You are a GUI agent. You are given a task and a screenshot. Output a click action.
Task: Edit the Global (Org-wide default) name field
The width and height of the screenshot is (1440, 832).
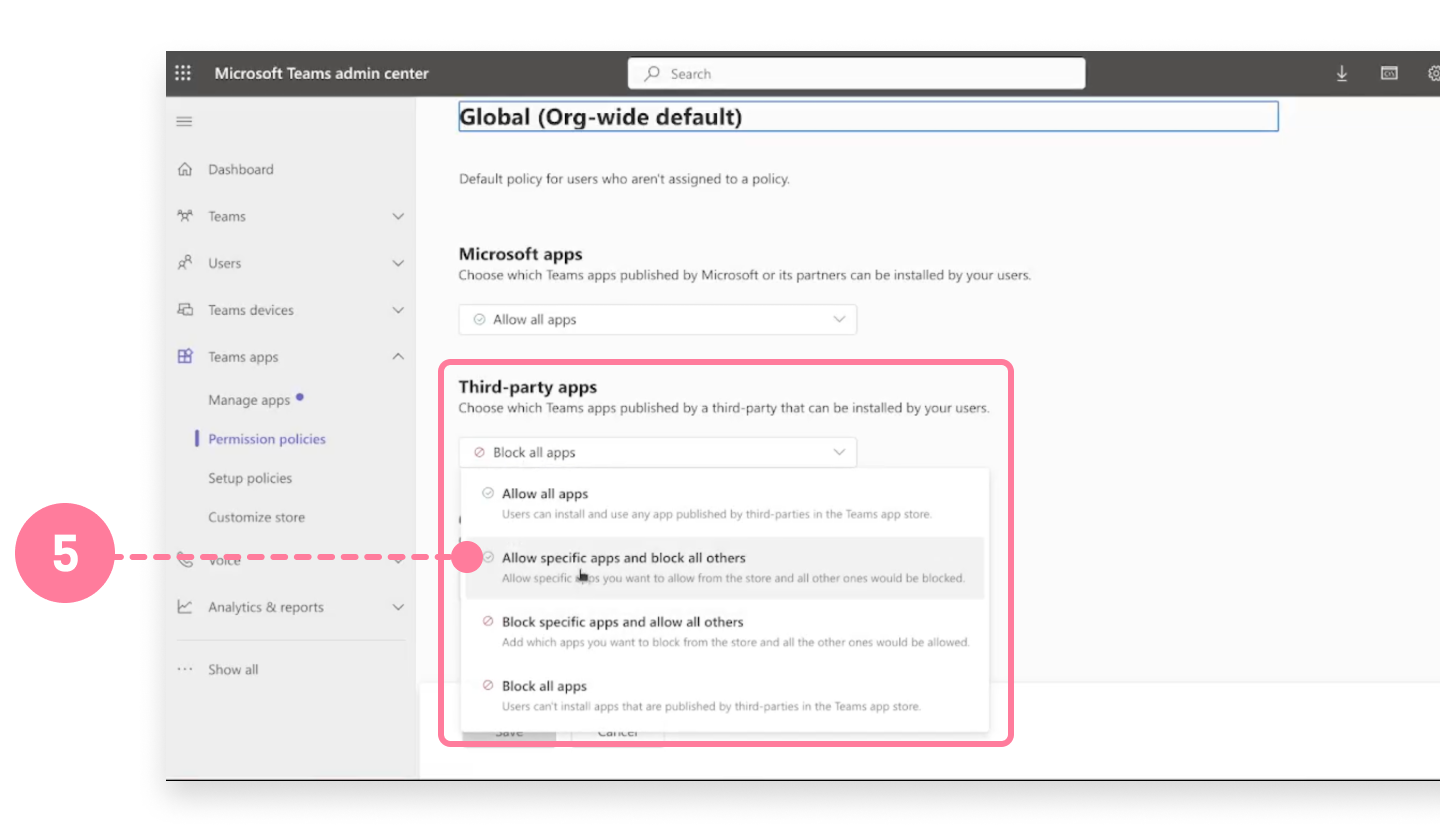(x=868, y=117)
